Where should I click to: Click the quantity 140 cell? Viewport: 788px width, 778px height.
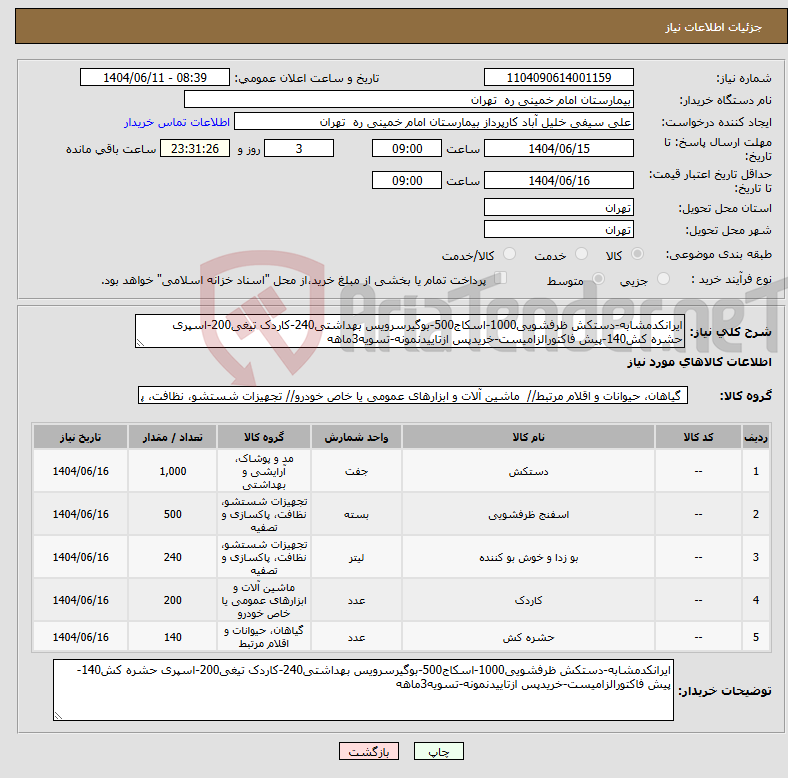click(x=172, y=637)
